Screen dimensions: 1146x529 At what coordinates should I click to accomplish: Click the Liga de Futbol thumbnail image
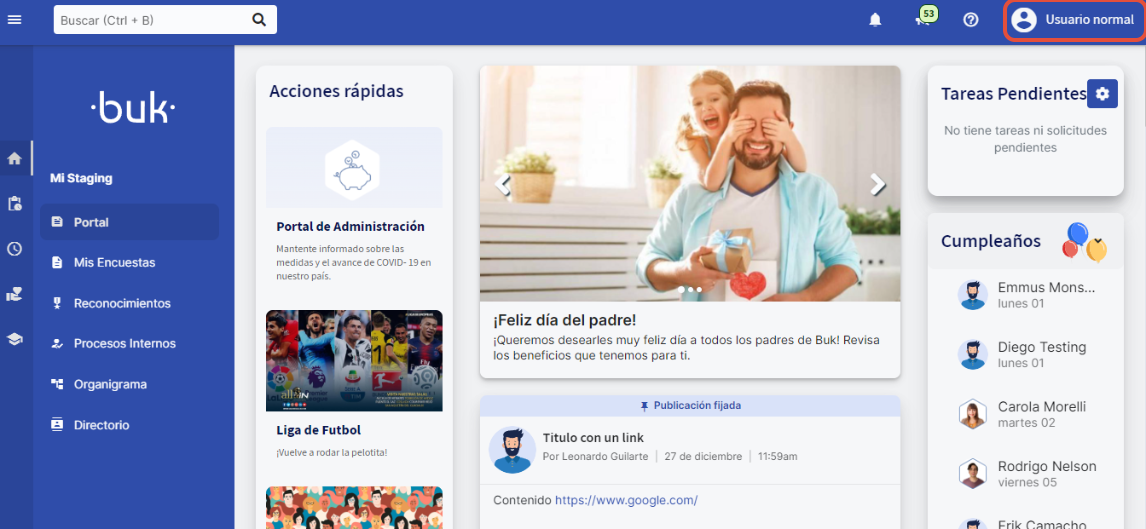(354, 360)
